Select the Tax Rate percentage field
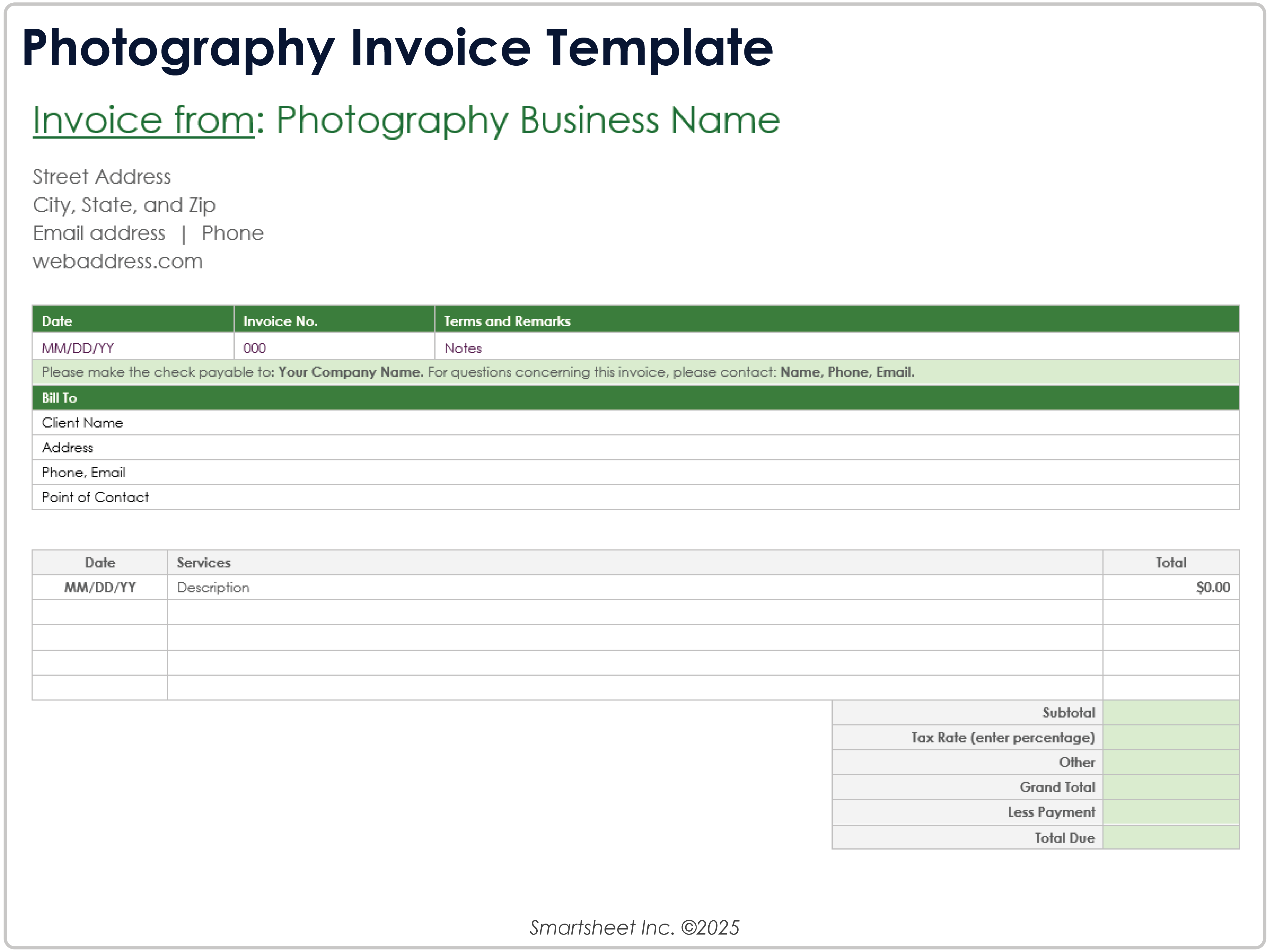 [1171, 737]
